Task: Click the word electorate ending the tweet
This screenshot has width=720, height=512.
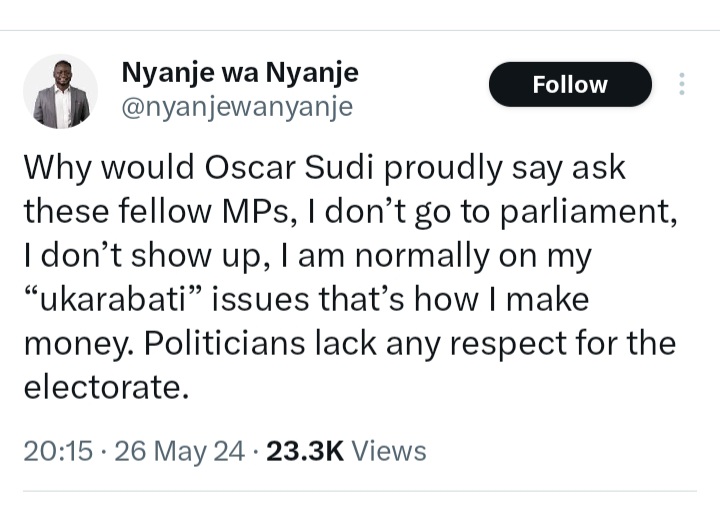Action: [106, 388]
